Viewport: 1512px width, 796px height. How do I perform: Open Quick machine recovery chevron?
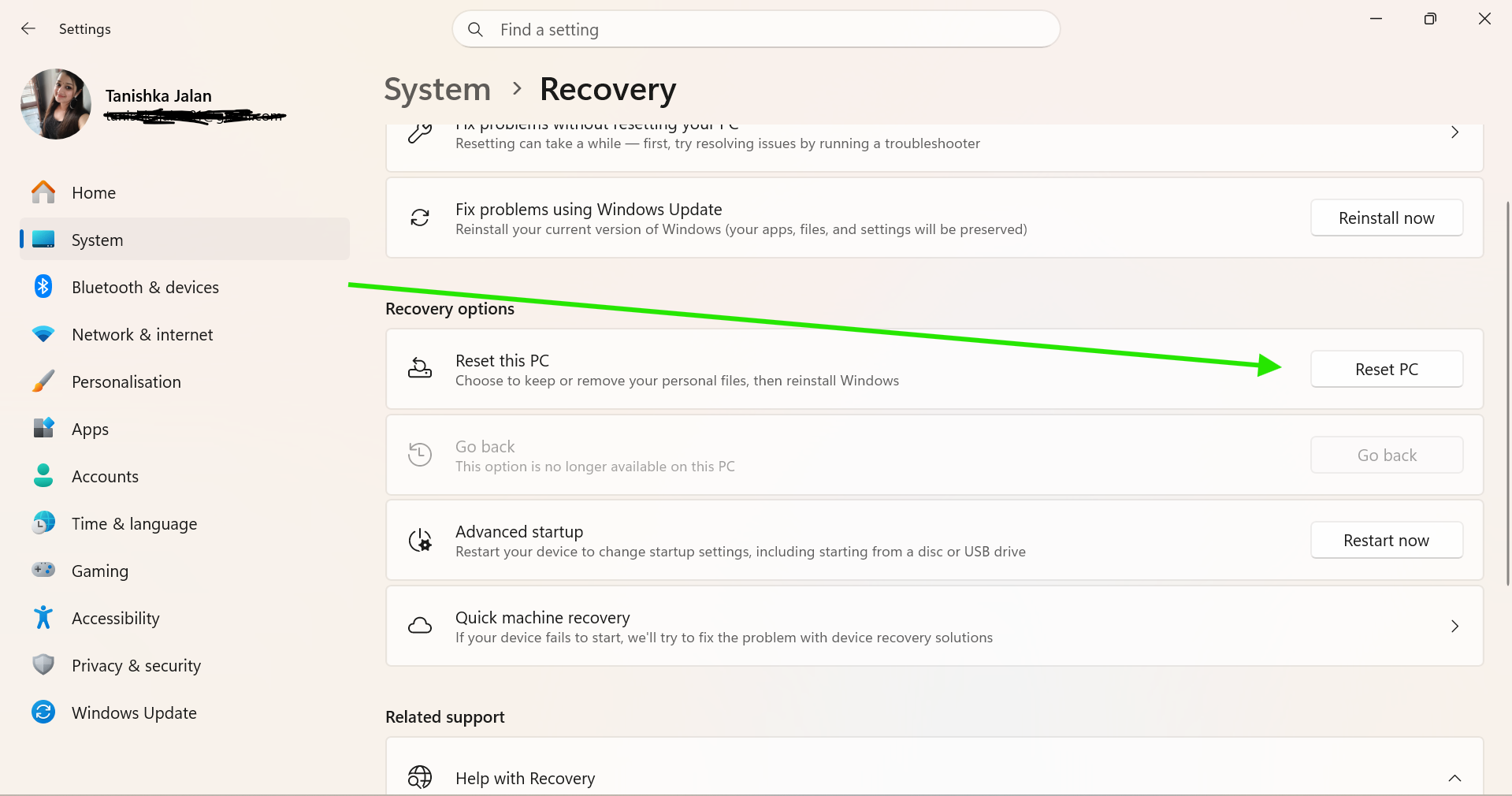1454,626
